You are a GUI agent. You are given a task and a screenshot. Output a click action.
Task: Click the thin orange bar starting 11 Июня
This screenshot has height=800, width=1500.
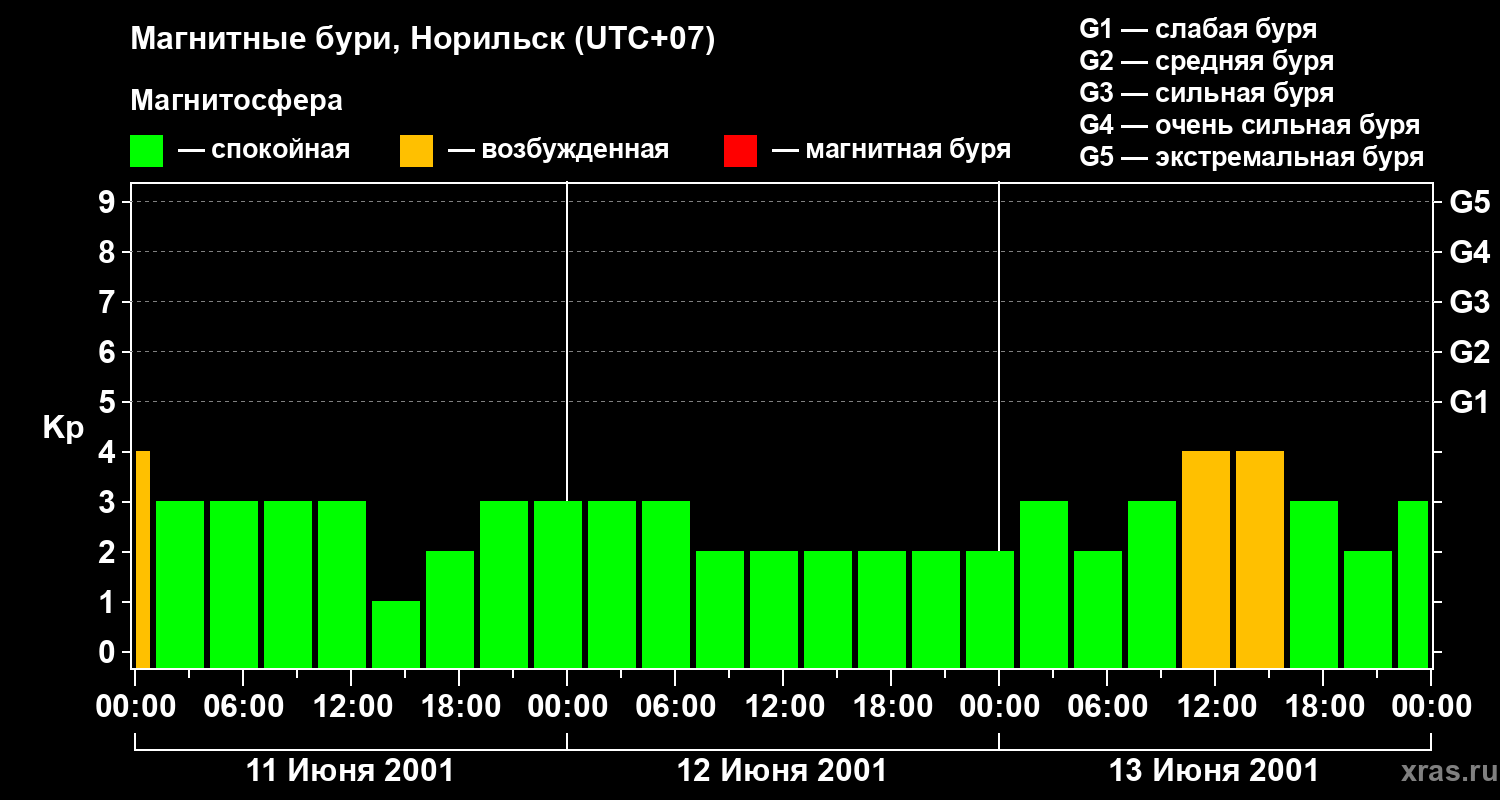143,559
